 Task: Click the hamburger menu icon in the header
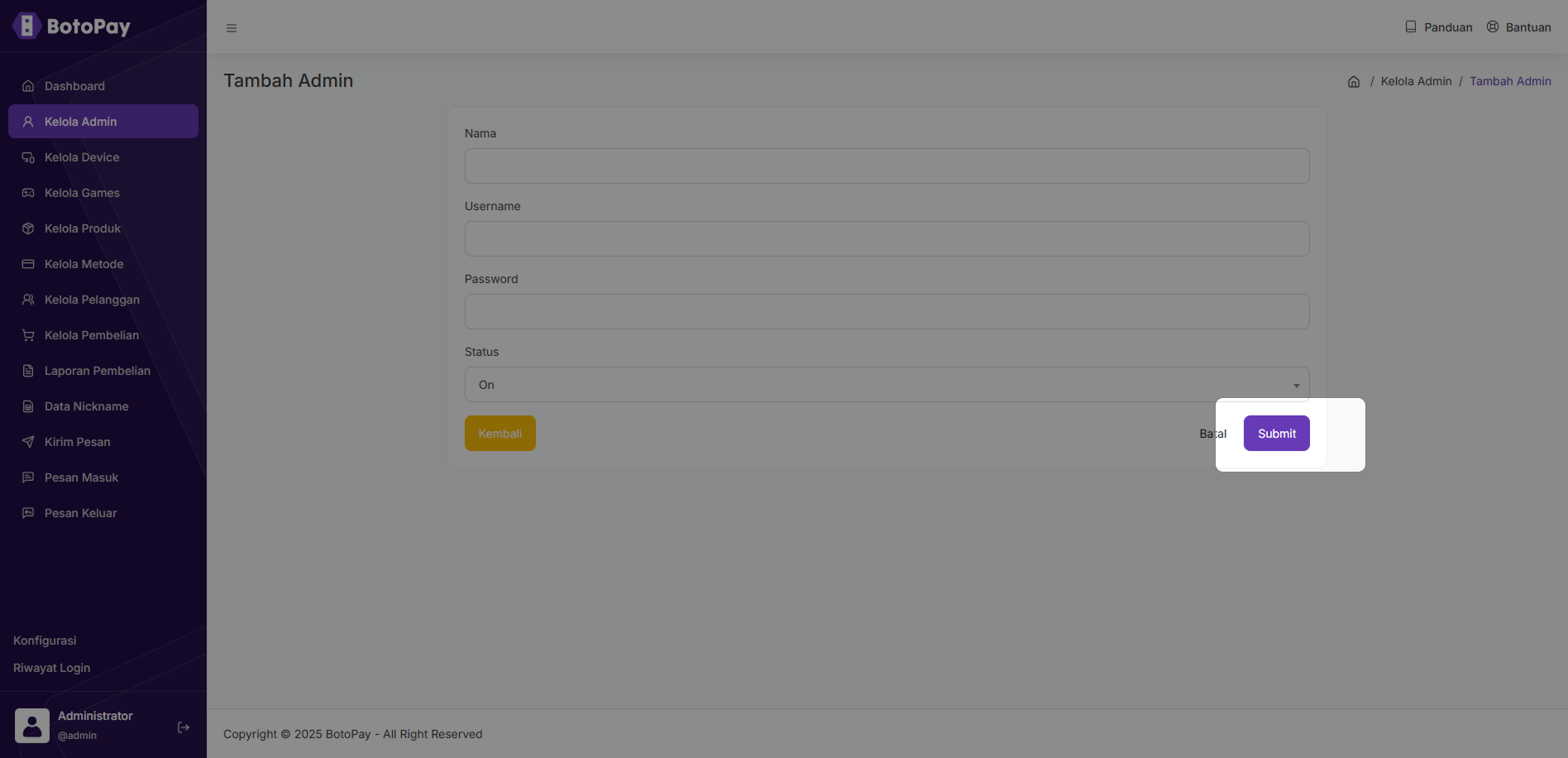point(232,28)
